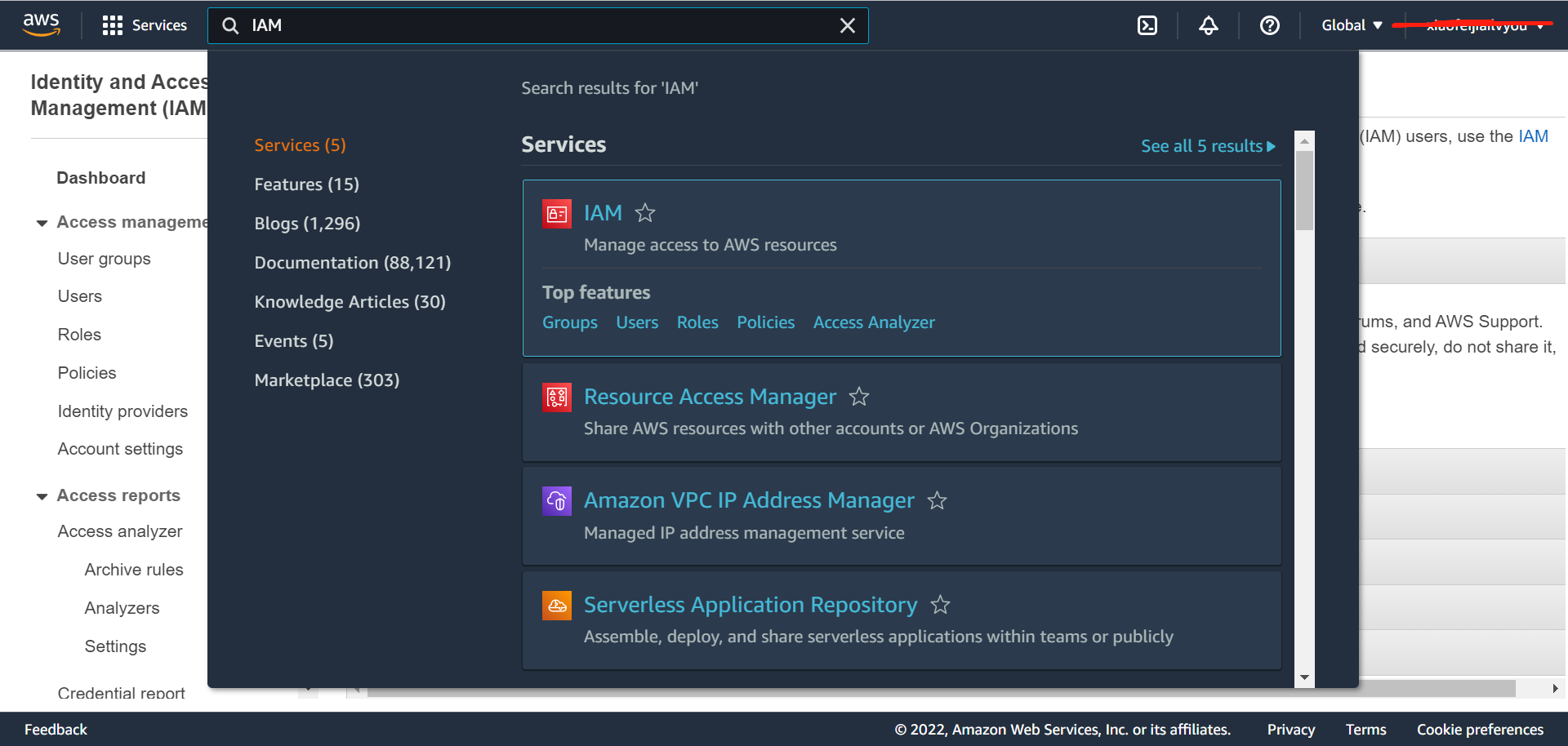Favorite Serverless Application Repository star
The height and width of the screenshot is (746, 1568).
point(940,605)
